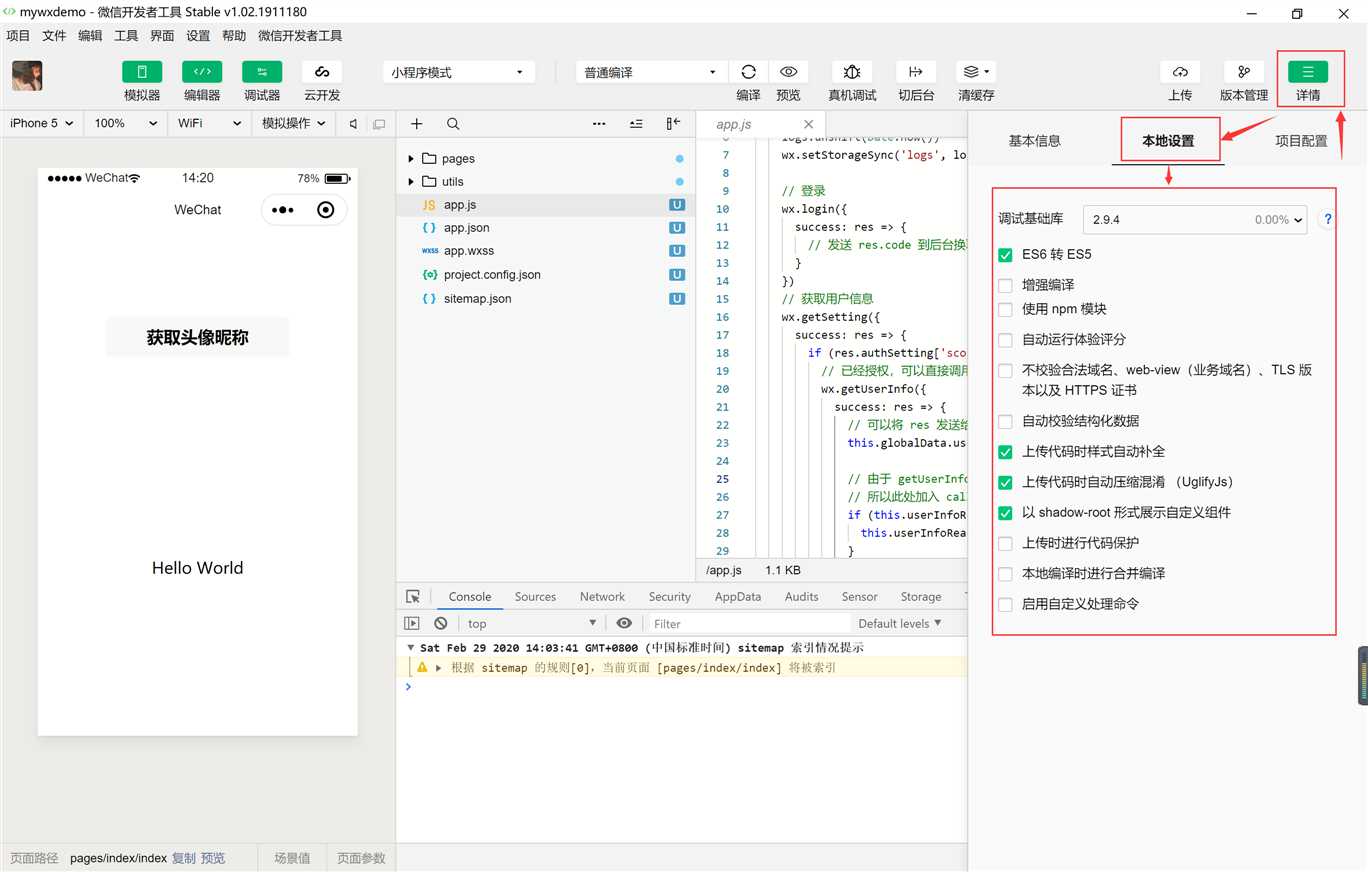The width and height of the screenshot is (1368, 872).
Task: Check 自动校验结构化数据 option
Action: tap(1005, 422)
